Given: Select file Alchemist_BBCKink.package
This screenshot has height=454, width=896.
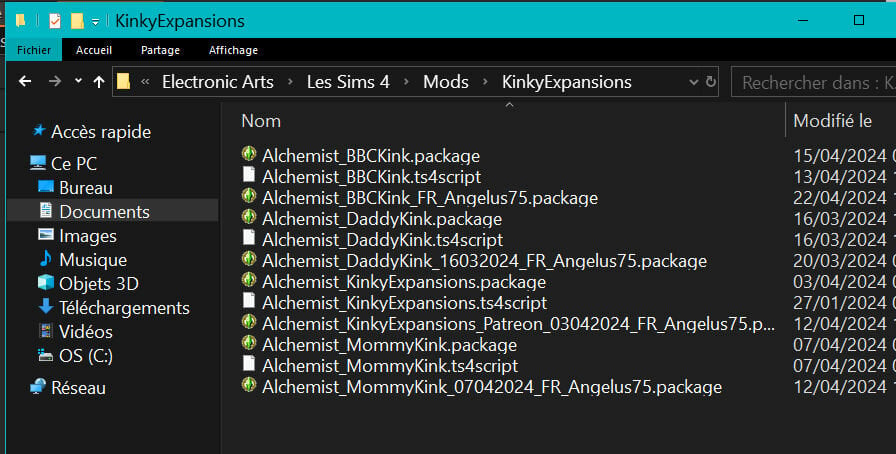Looking at the screenshot, I should [x=371, y=156].
